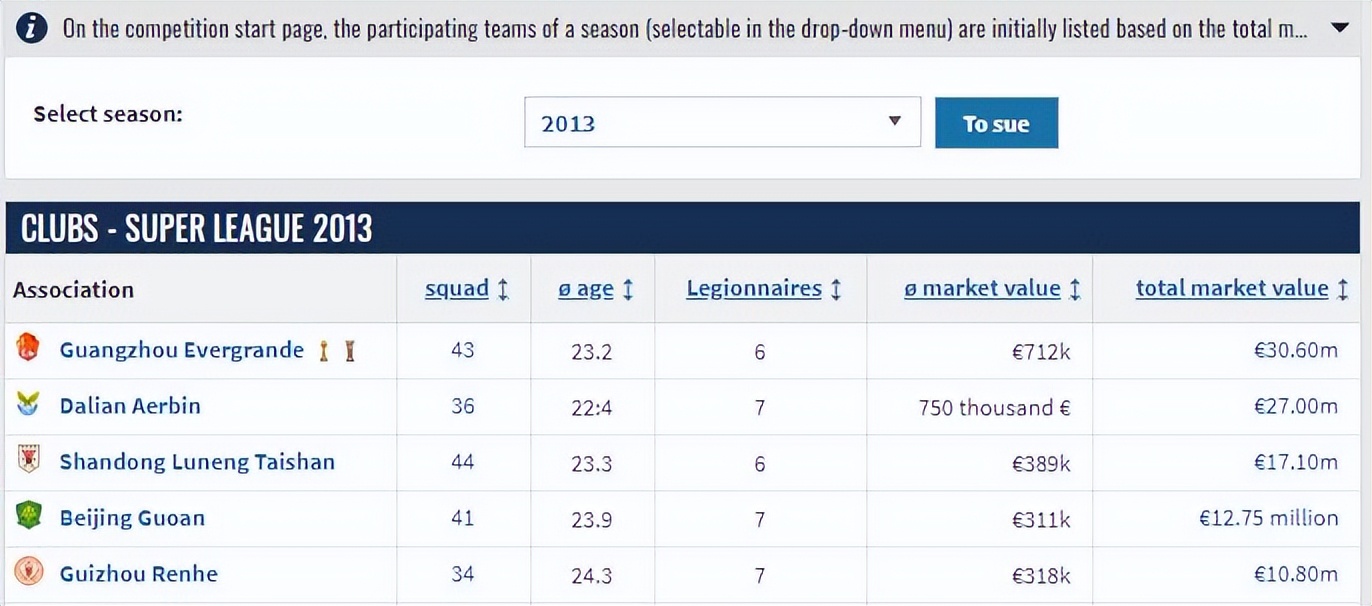Expand the info banner with the arrow
This screenshot has width=1372, height=606.
click(1340, 28)
